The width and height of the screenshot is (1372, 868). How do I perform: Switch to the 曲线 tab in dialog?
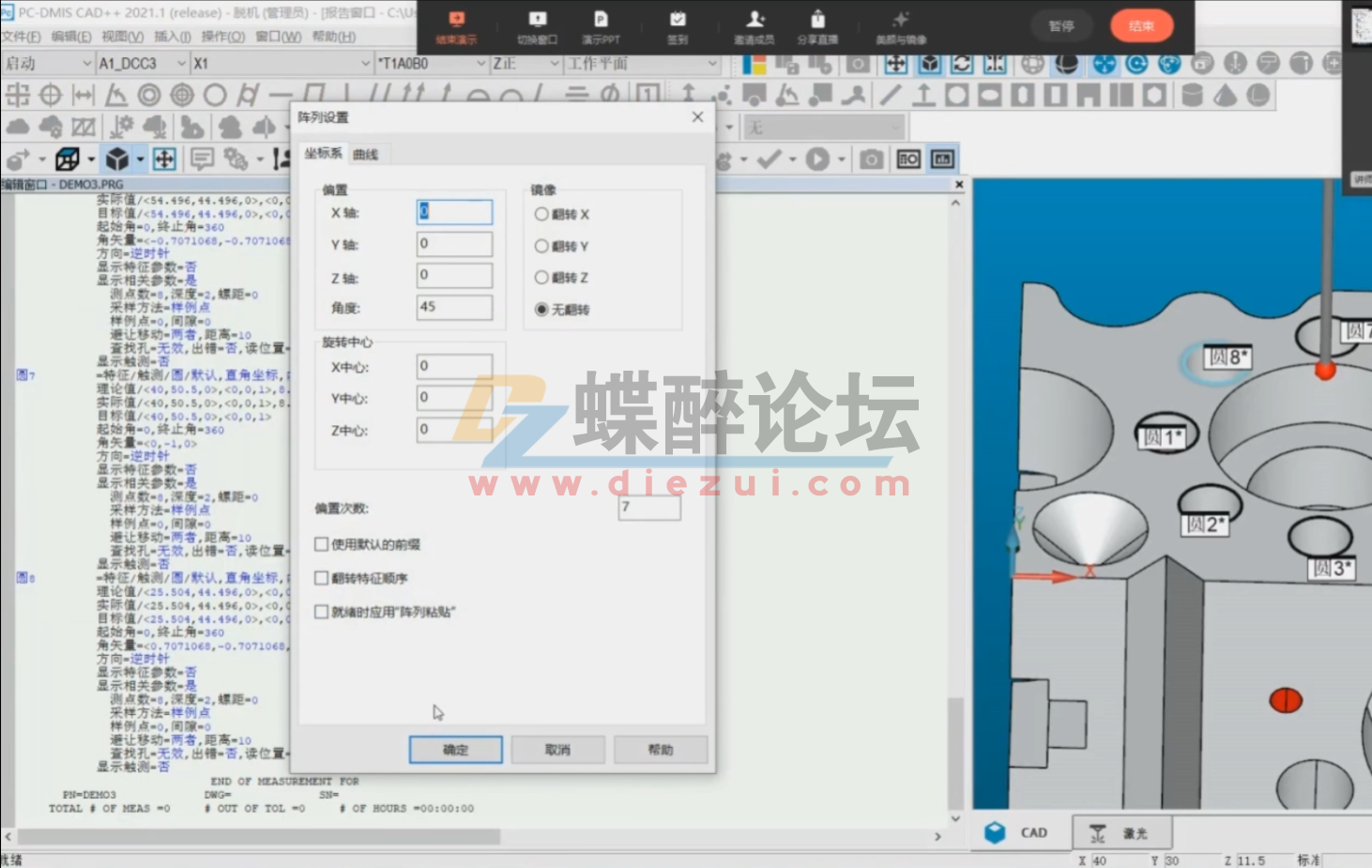coord(366,153)
